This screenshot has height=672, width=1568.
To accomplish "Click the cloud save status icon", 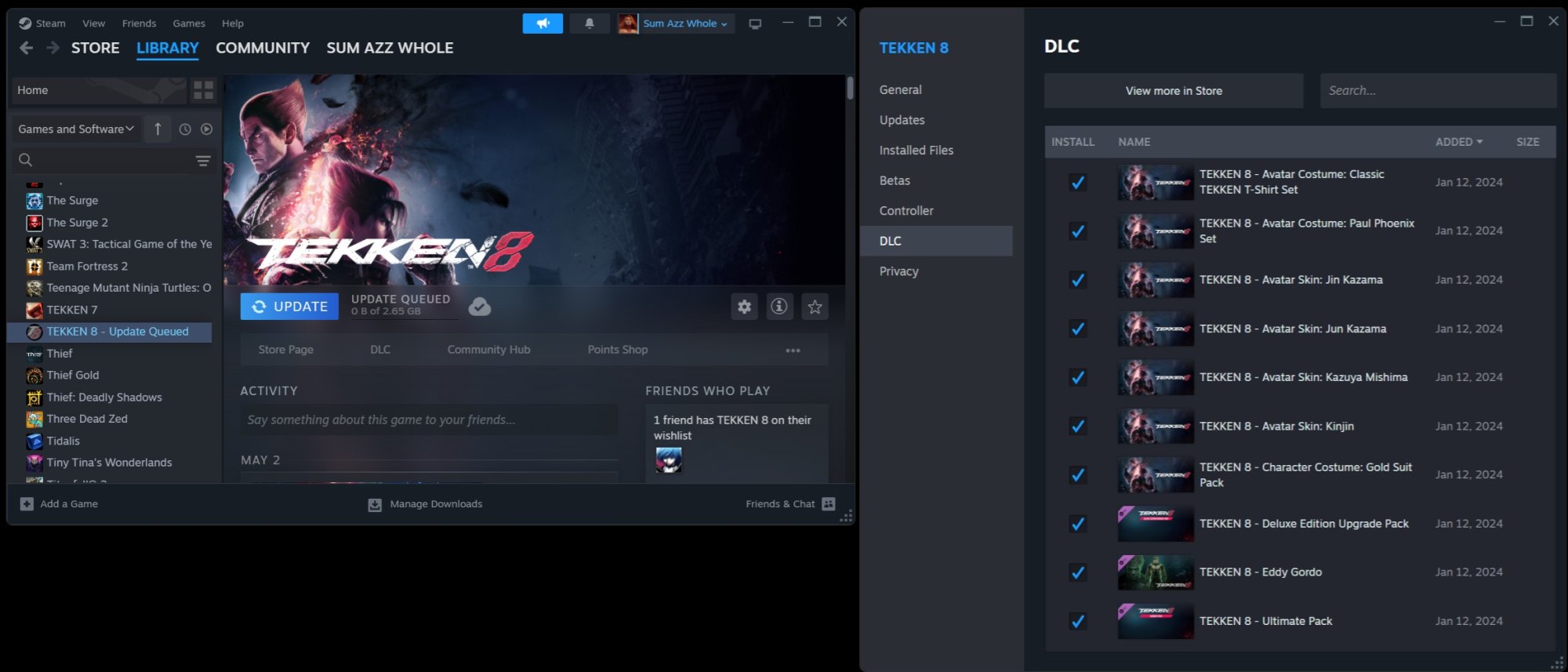I will (480, 307).
